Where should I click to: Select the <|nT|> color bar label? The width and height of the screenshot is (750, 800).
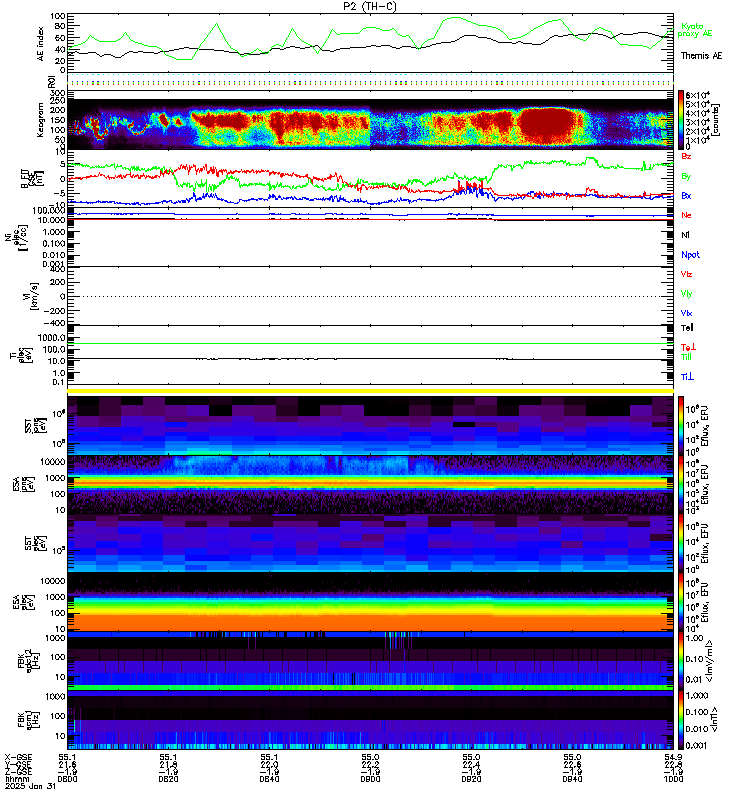point(714,719)
